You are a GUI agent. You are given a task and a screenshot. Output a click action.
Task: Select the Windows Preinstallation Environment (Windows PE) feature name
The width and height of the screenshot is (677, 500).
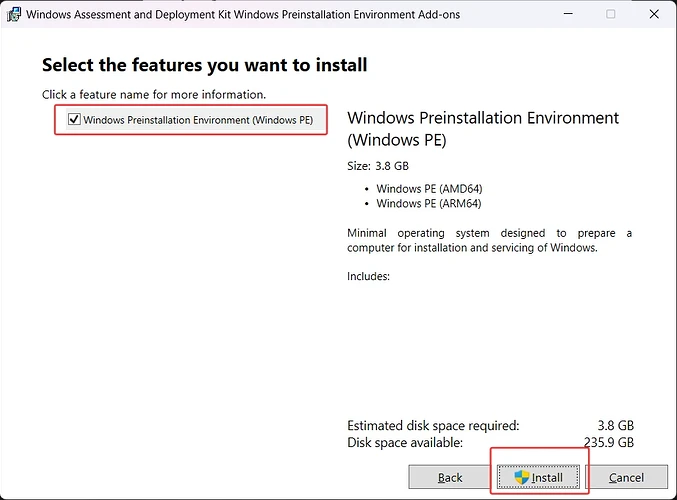[x=198, y=120]
